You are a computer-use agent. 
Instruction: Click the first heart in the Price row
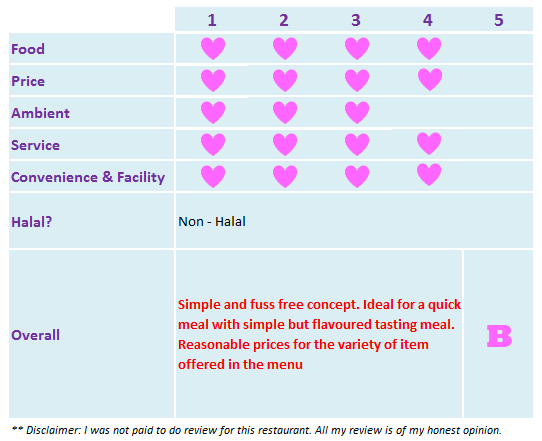pos(213,80)
